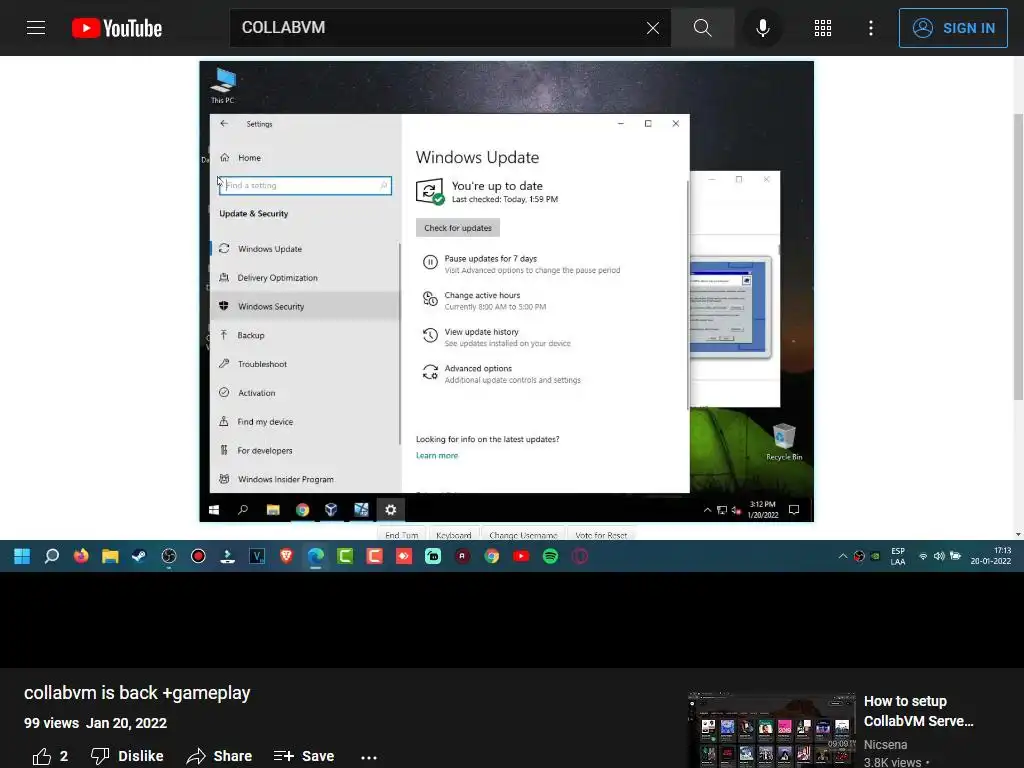1024x768 pixels.
Task: Expand host tray overflow chevron
Action: [x=842, y=556]
